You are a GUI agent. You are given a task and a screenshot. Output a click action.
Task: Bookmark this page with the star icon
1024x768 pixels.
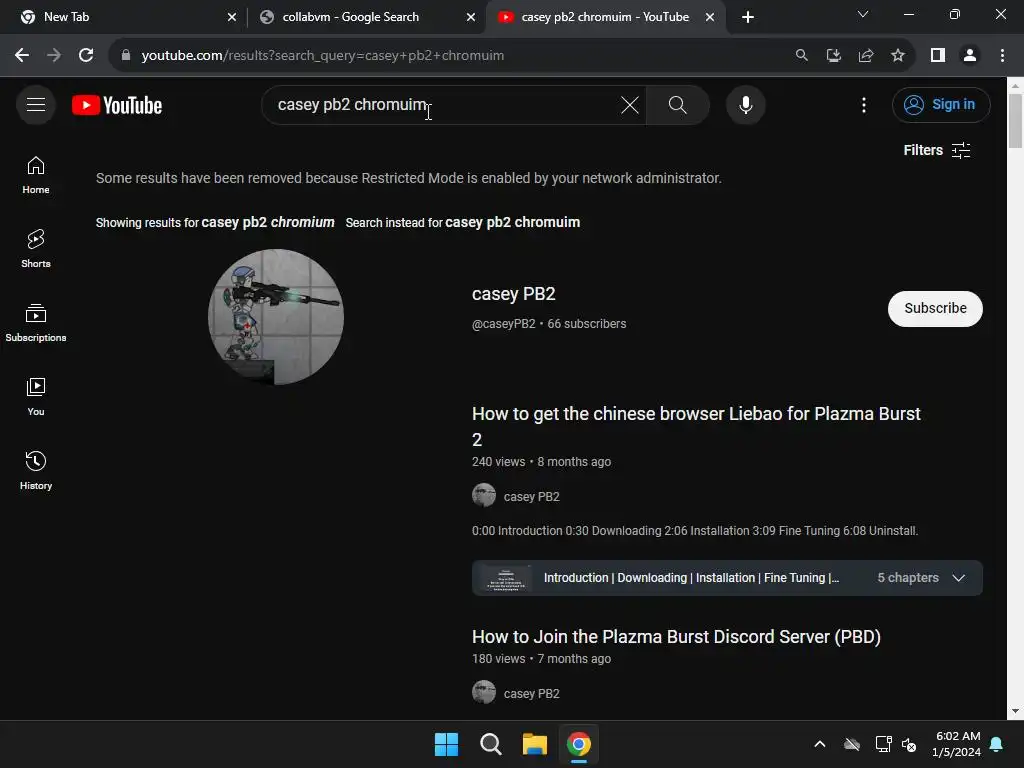(898, 56)
